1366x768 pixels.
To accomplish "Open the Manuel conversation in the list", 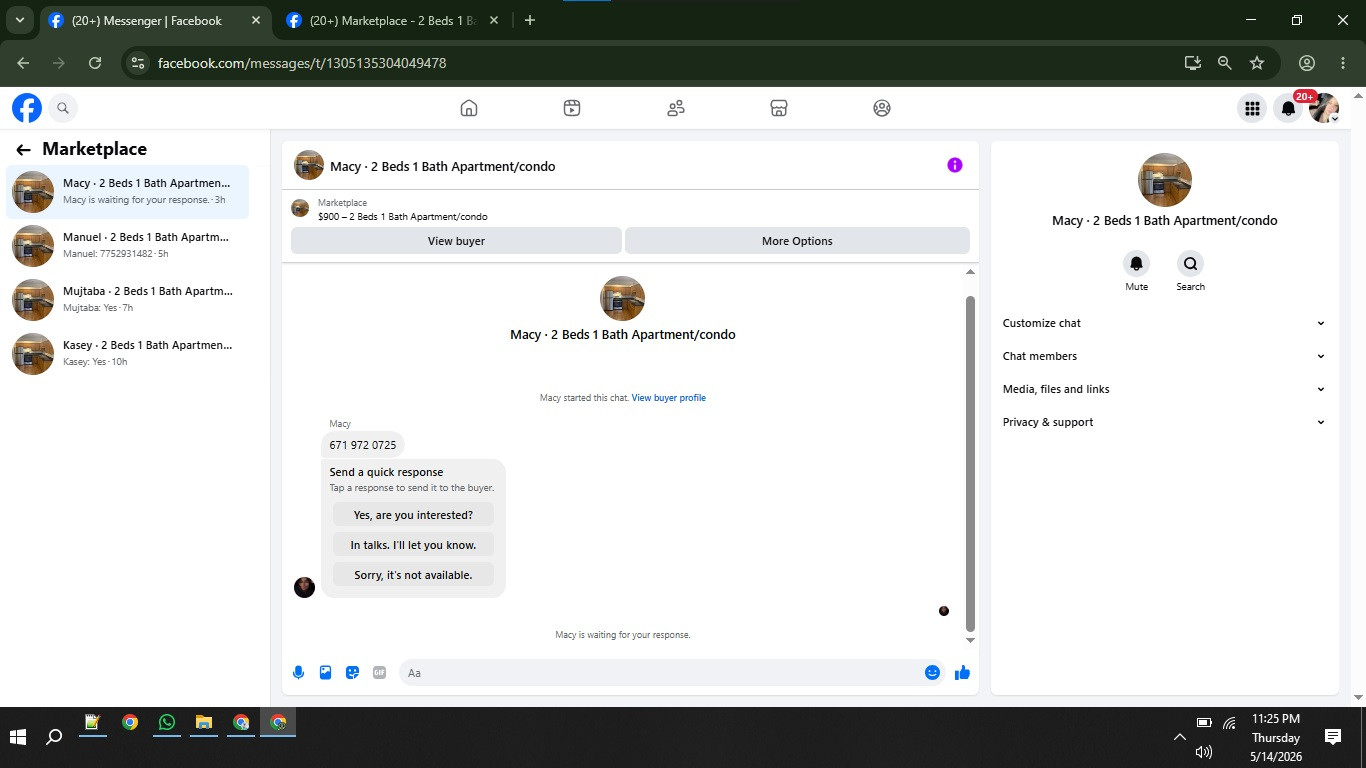I will click(x=128, y=245).
